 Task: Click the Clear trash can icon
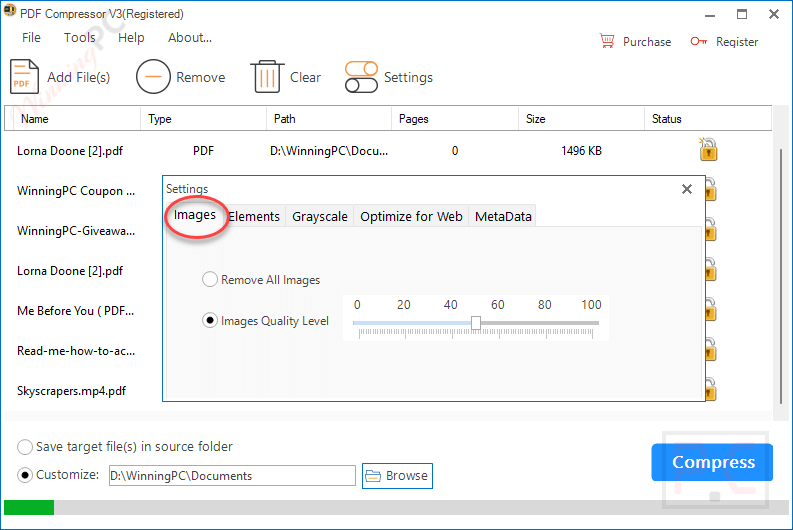click(x=267, y=77)
